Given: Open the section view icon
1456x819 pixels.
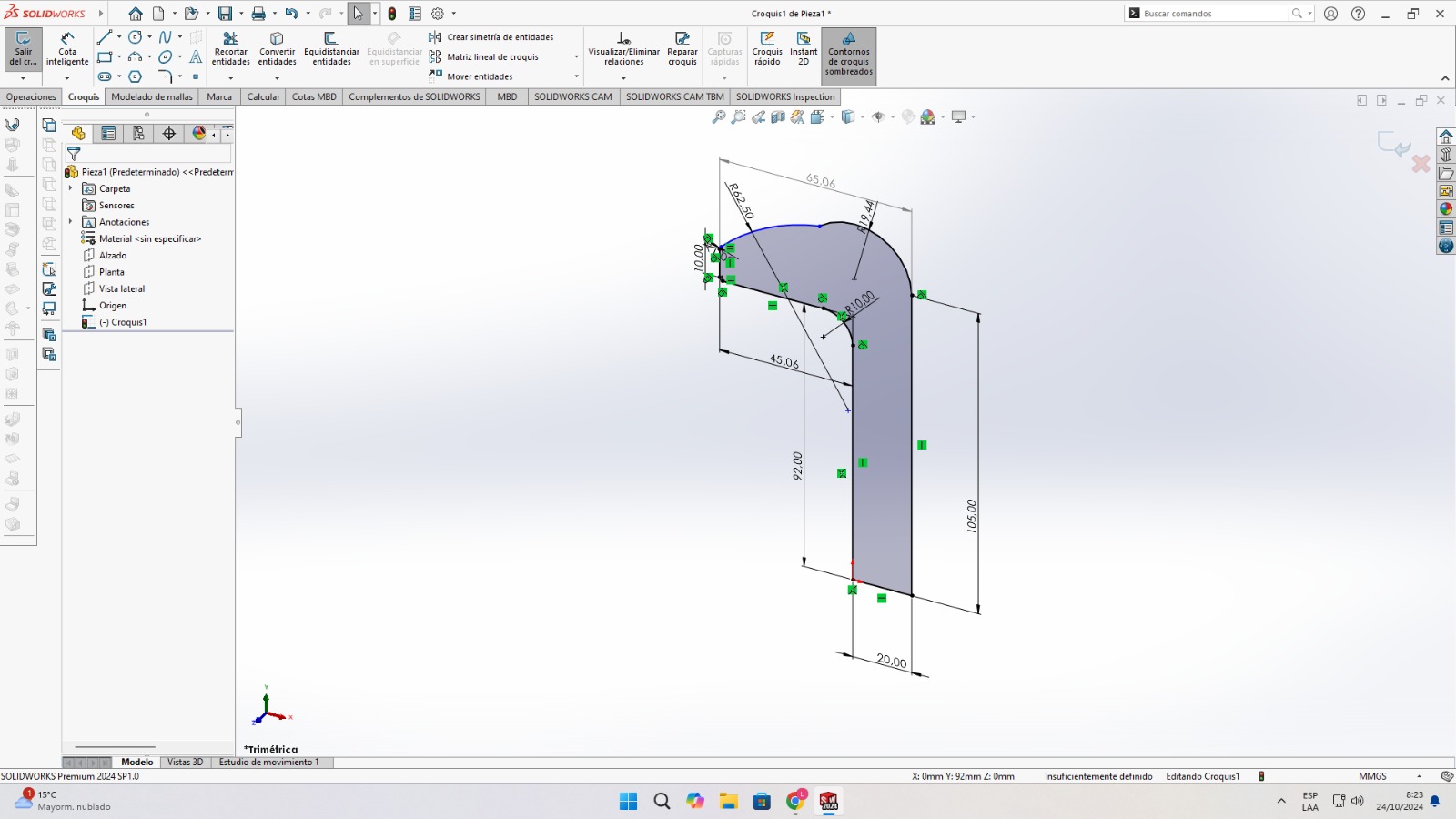Looking at the screenshot, I should [x=778, y=117].
